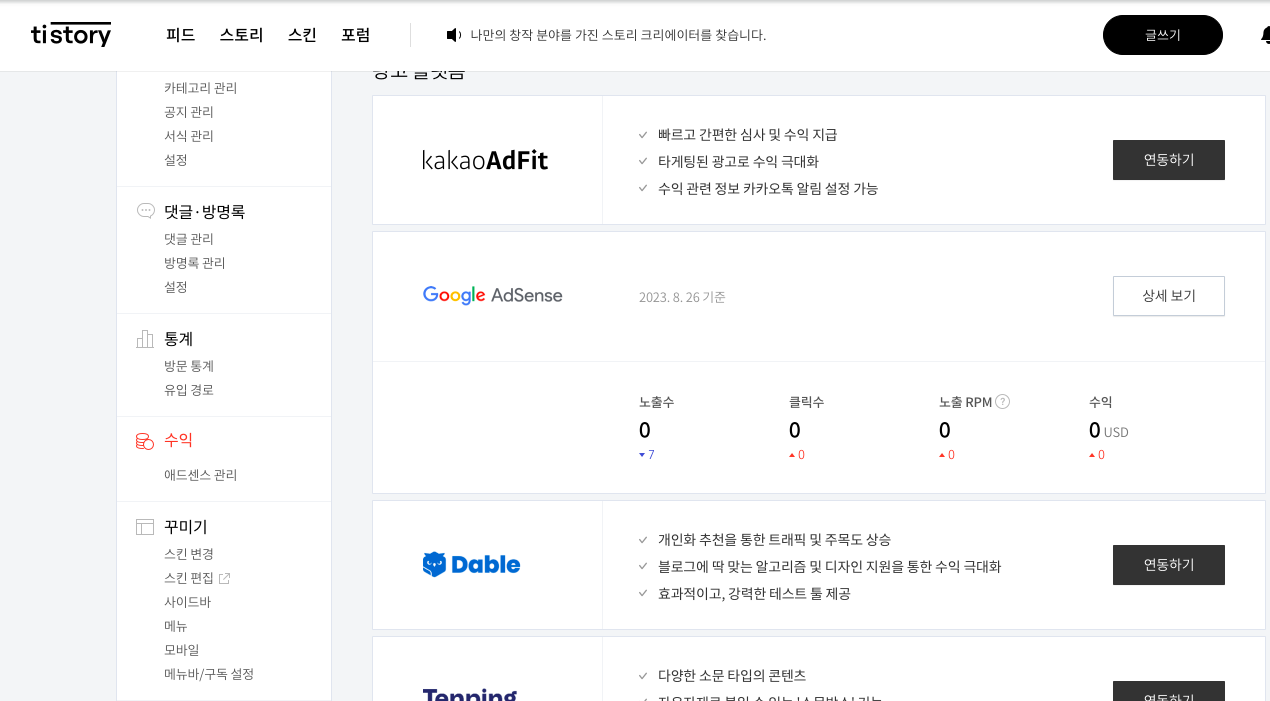Click the 글쓰기 button
The width and height of the screenshot is (1270, 701).
(x=1163, y=35)
